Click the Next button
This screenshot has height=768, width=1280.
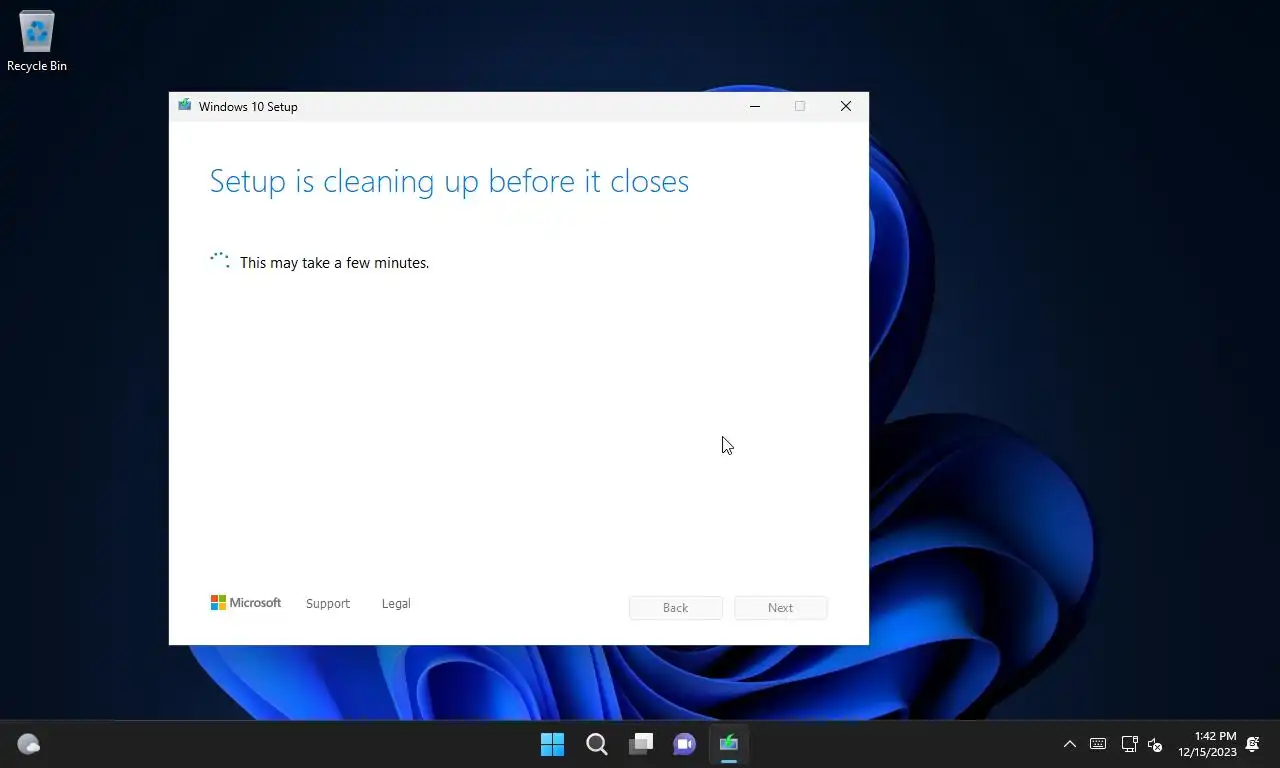click(781, 608)
